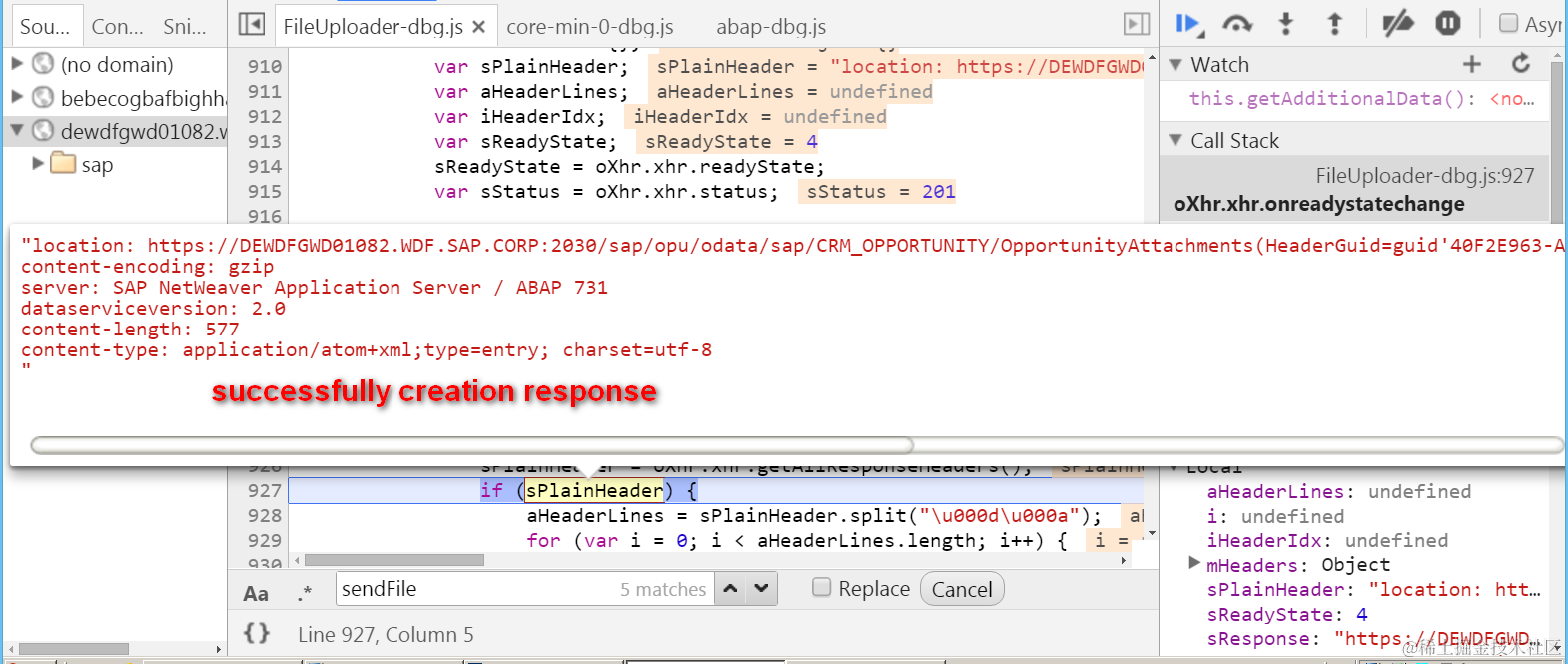Open the Content scripts tab
1568x664 pixels.
pos(117,27)
